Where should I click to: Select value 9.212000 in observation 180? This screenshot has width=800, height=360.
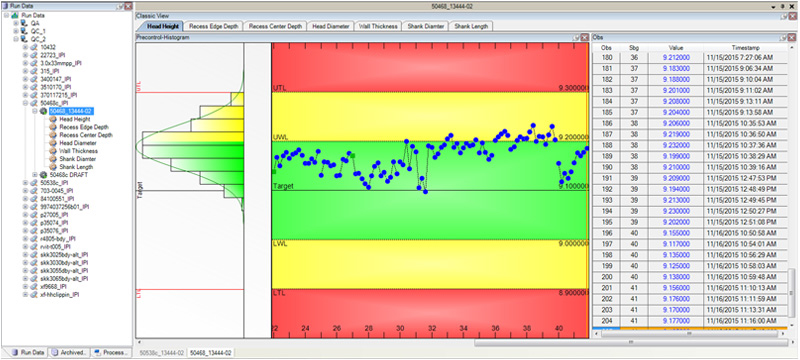point(676,57)
